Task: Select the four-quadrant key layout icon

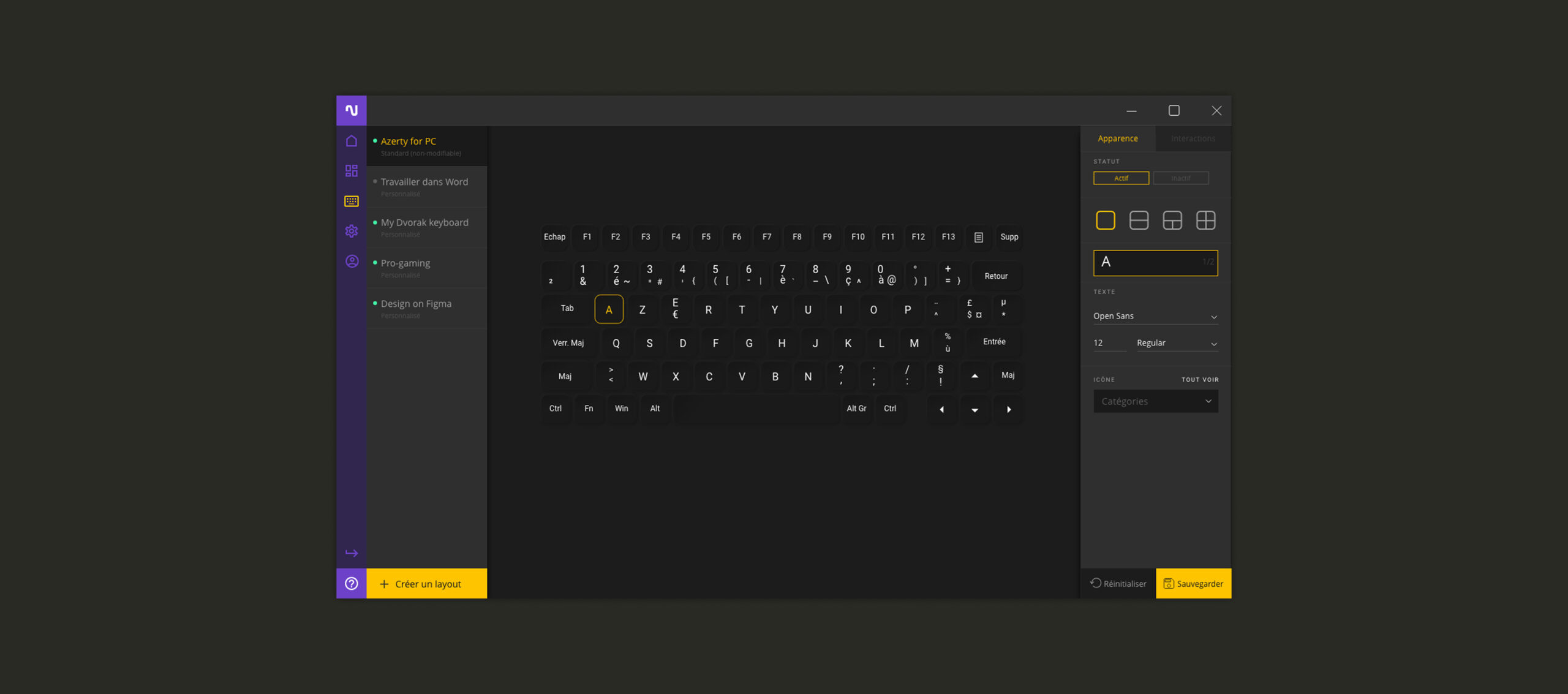Action: pos(1205,220)
